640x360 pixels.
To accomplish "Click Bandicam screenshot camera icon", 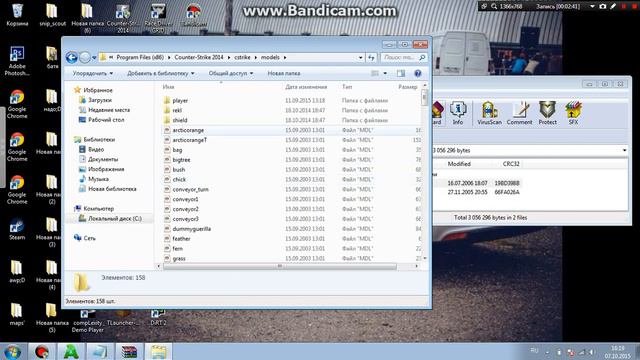I will pyautogui.click(x=603, y=6).
